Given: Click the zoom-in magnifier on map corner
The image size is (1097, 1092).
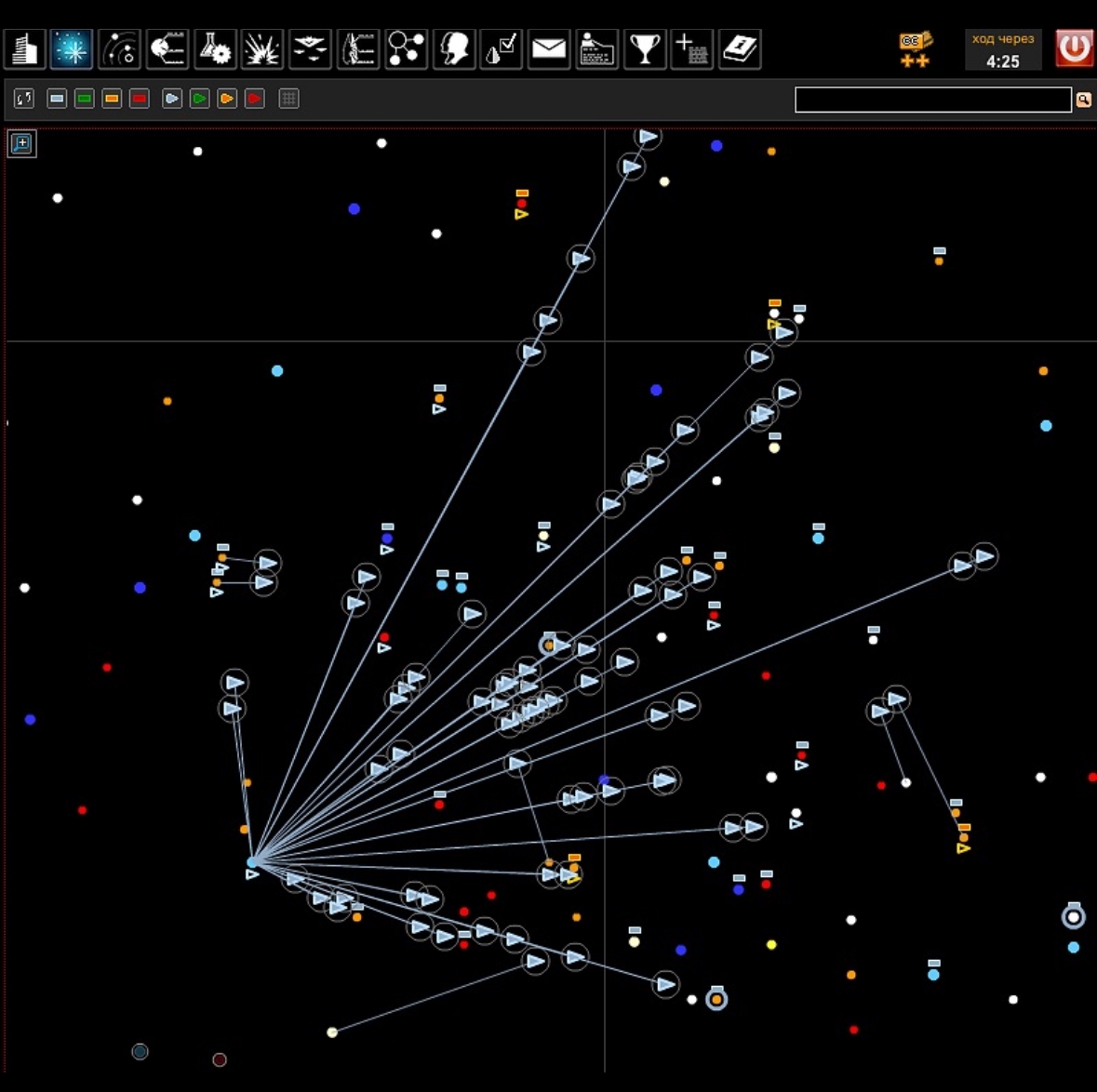Looking at the screenshot, I should pyautogui.click(x=21, y=144).
